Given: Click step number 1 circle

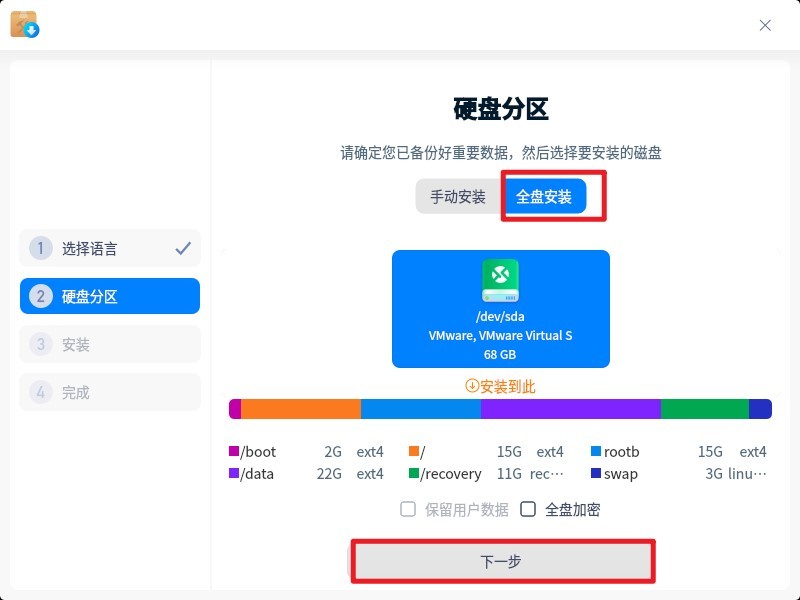Looking at the screenshot, I should tap(41, 248).
